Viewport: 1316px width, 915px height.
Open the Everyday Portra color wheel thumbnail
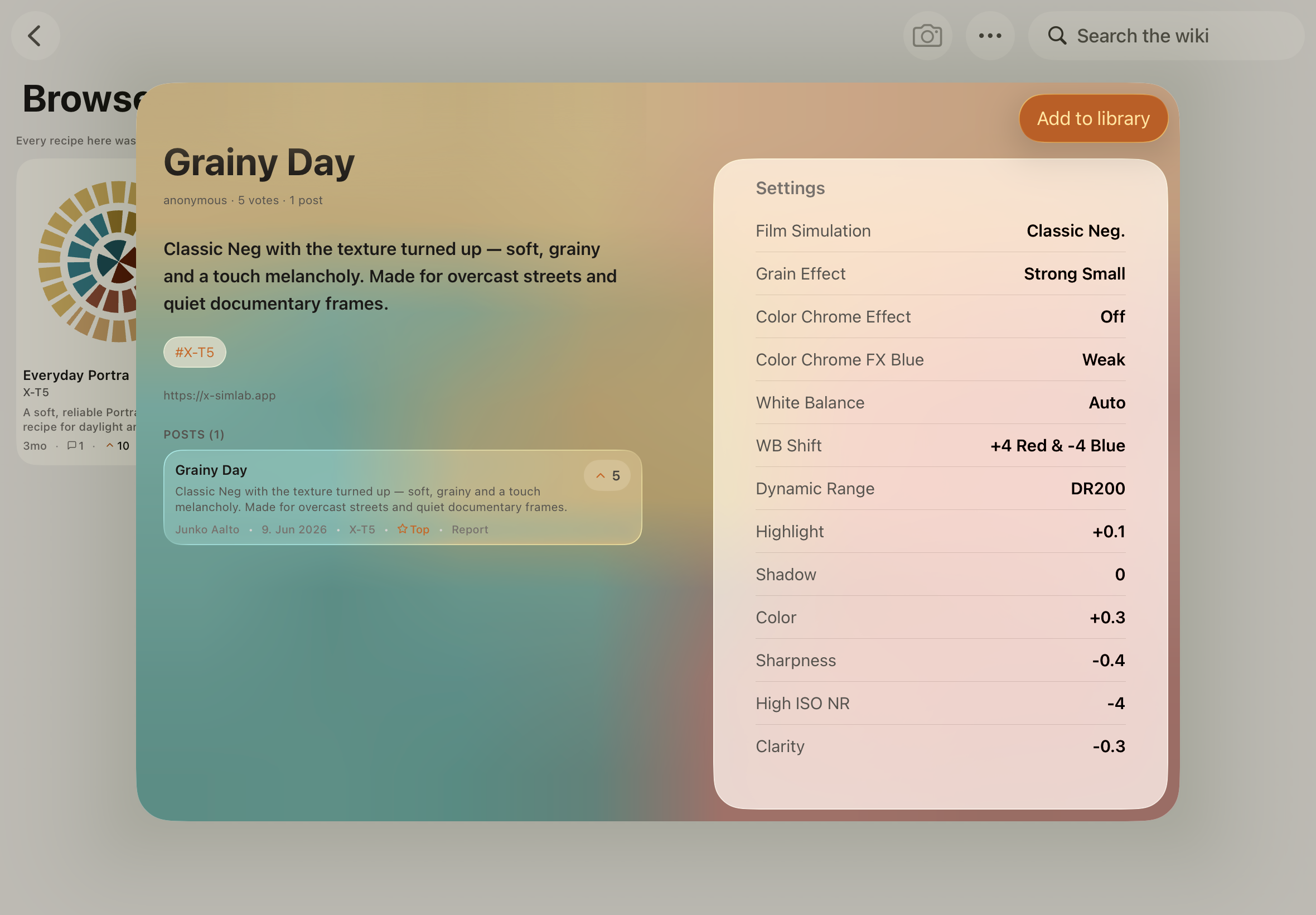click(x=88, y=262)
